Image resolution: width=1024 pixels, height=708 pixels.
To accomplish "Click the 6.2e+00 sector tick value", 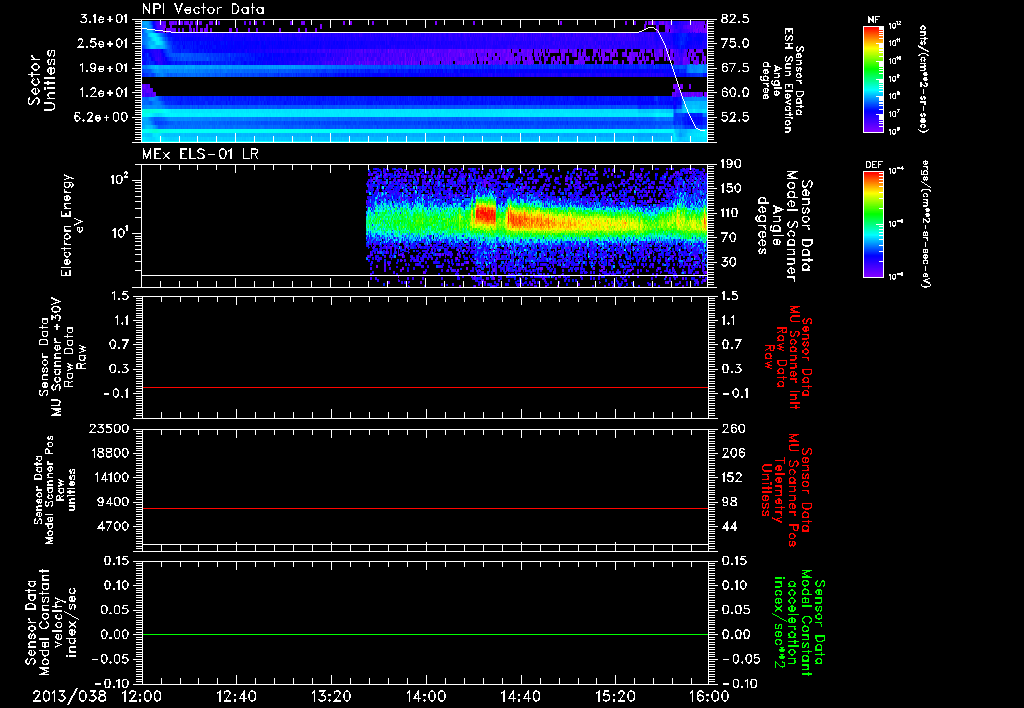I will click(101, 117).
